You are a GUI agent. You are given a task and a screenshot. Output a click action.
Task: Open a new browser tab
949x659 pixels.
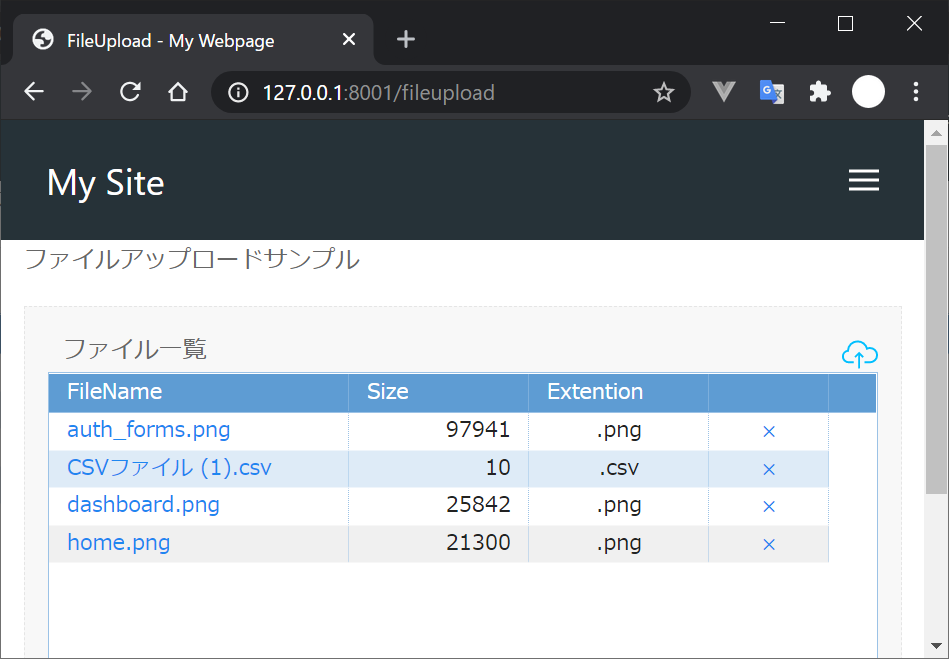coord(406,39)
